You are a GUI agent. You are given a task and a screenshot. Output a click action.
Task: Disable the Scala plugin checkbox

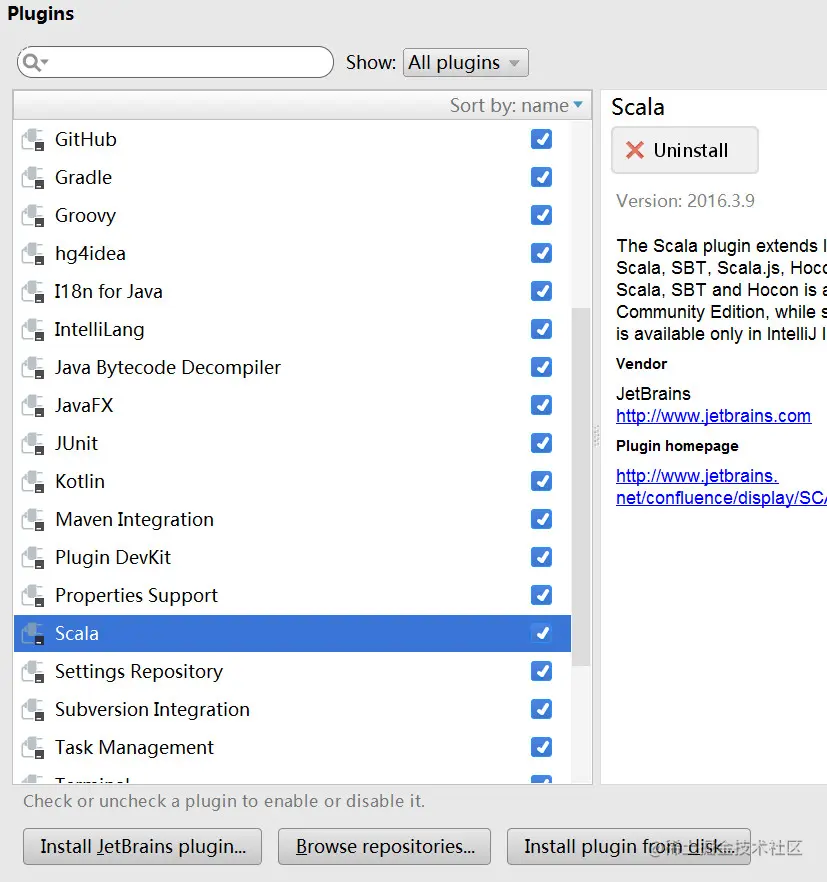click(x=541, y=633)
